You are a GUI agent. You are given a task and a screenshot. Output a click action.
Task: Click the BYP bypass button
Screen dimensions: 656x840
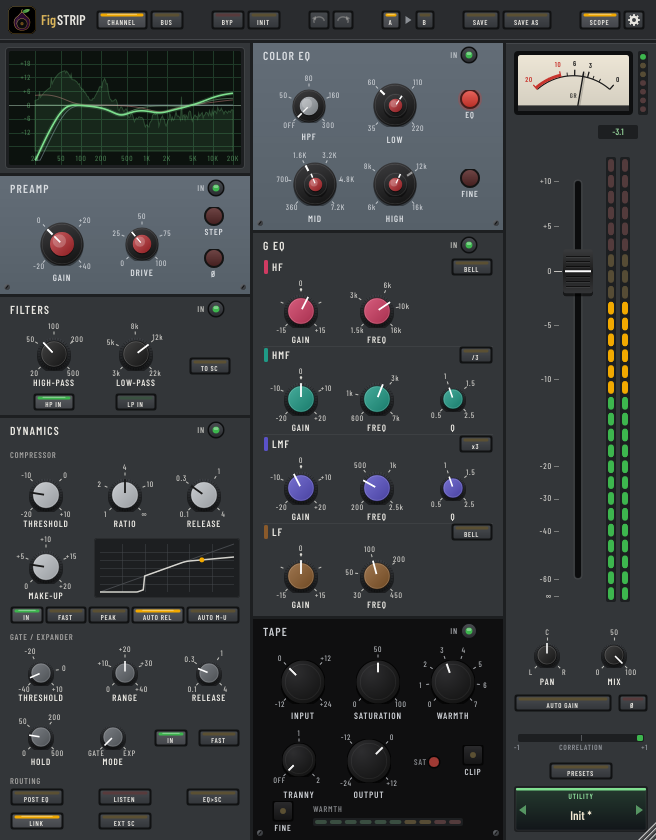[x=228, y=20]
